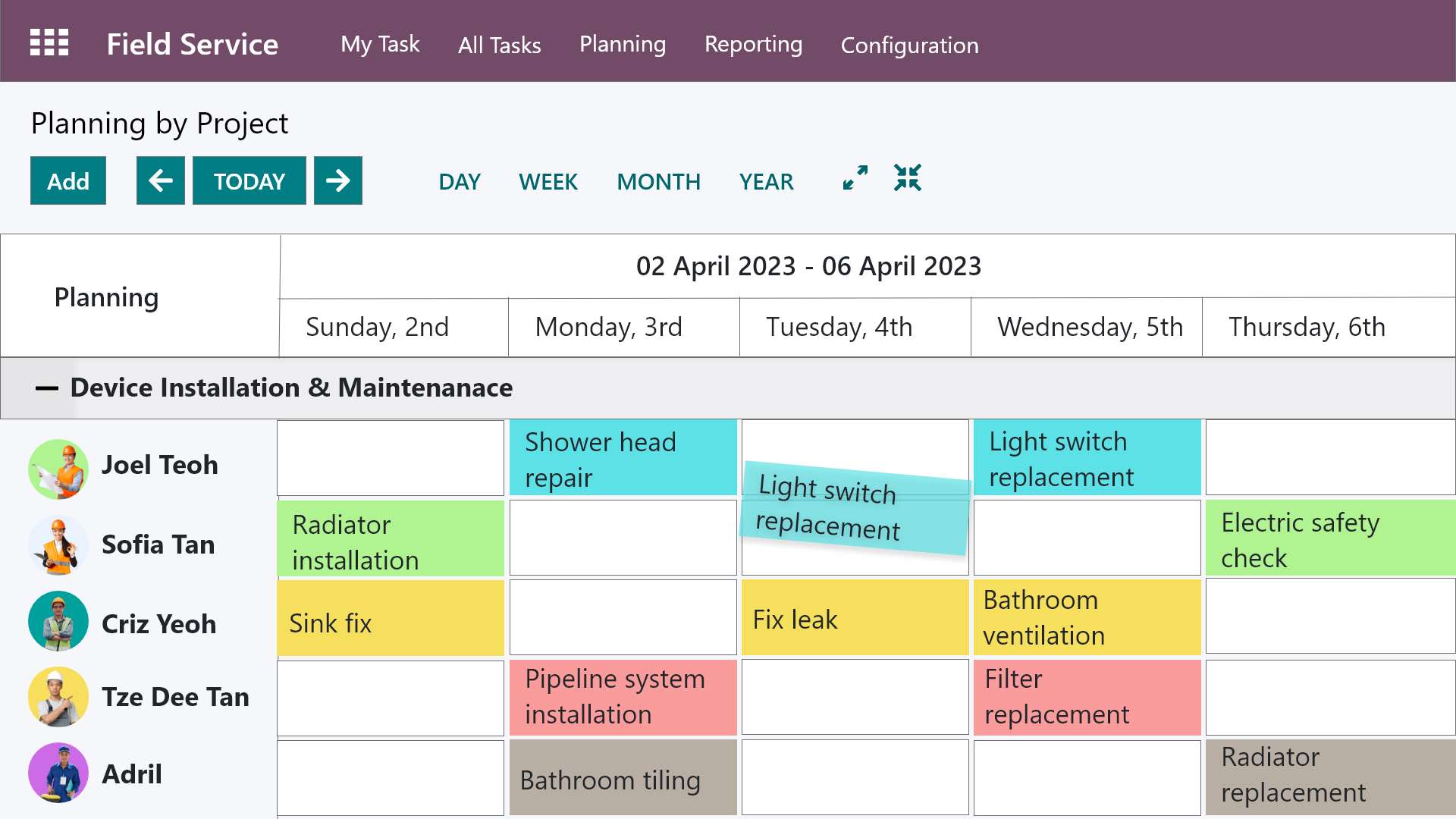Expand the planning view to fullscreen
The image size is (1456, 819).
click(855, 179)
